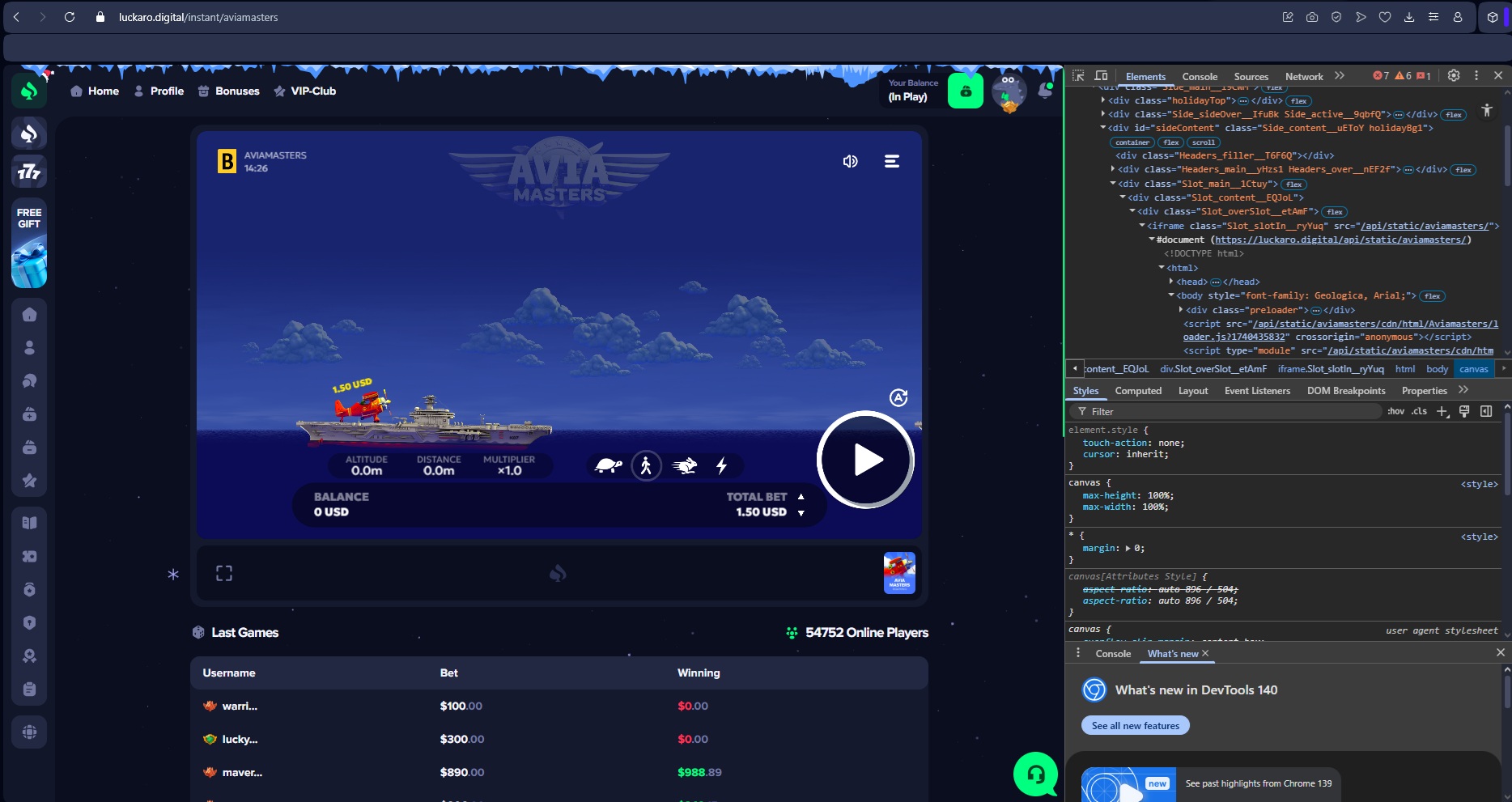Image resolution: width=1512 pixels, height=802 pixels.
Task: Click See all new features button
Action: pyautogui.click(x=1135, y=726)
